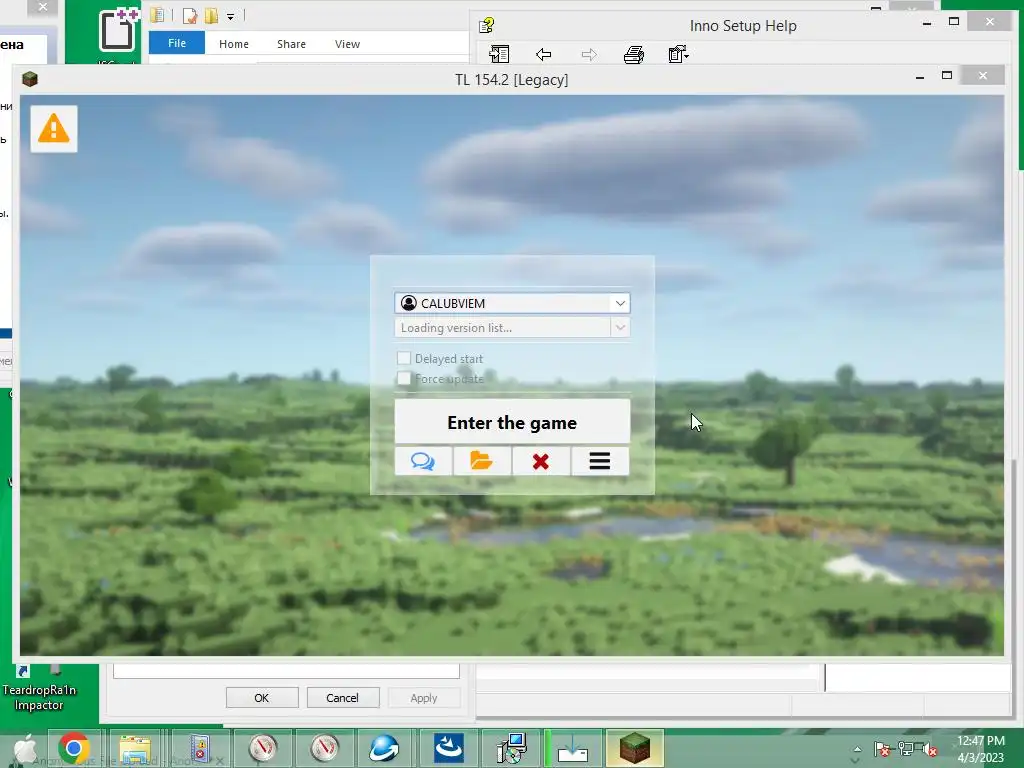Switch to Minecraft block taskbar app
The width and height of the screenshot is (1024, 768).
tap(635, 748)
